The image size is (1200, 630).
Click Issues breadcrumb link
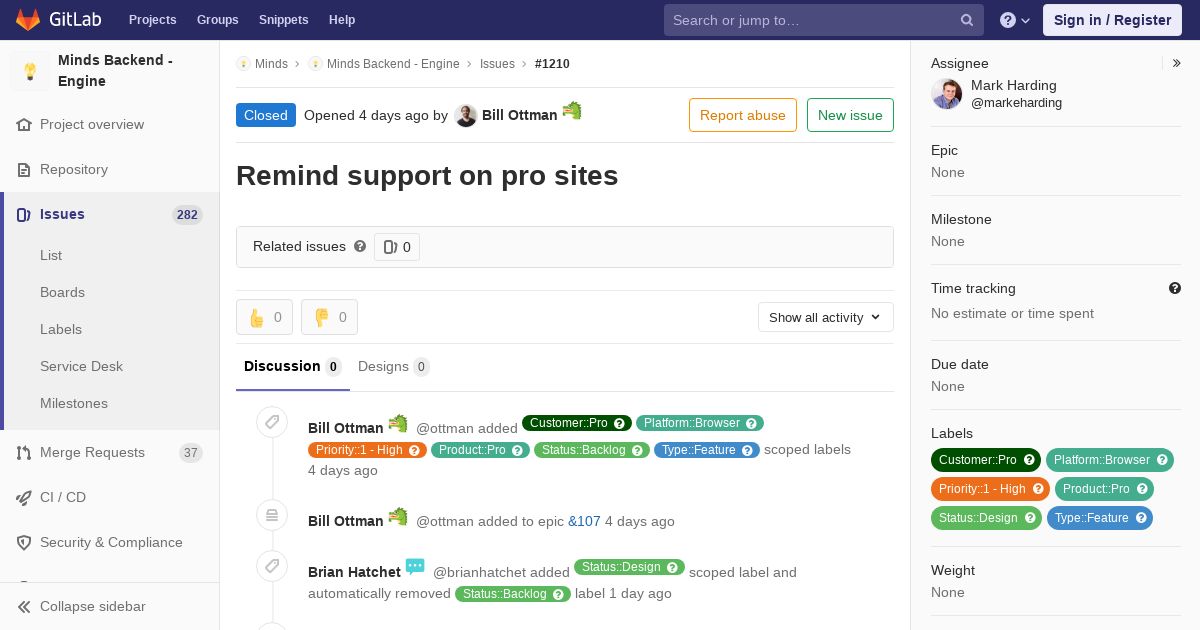[x=497, y=64]
